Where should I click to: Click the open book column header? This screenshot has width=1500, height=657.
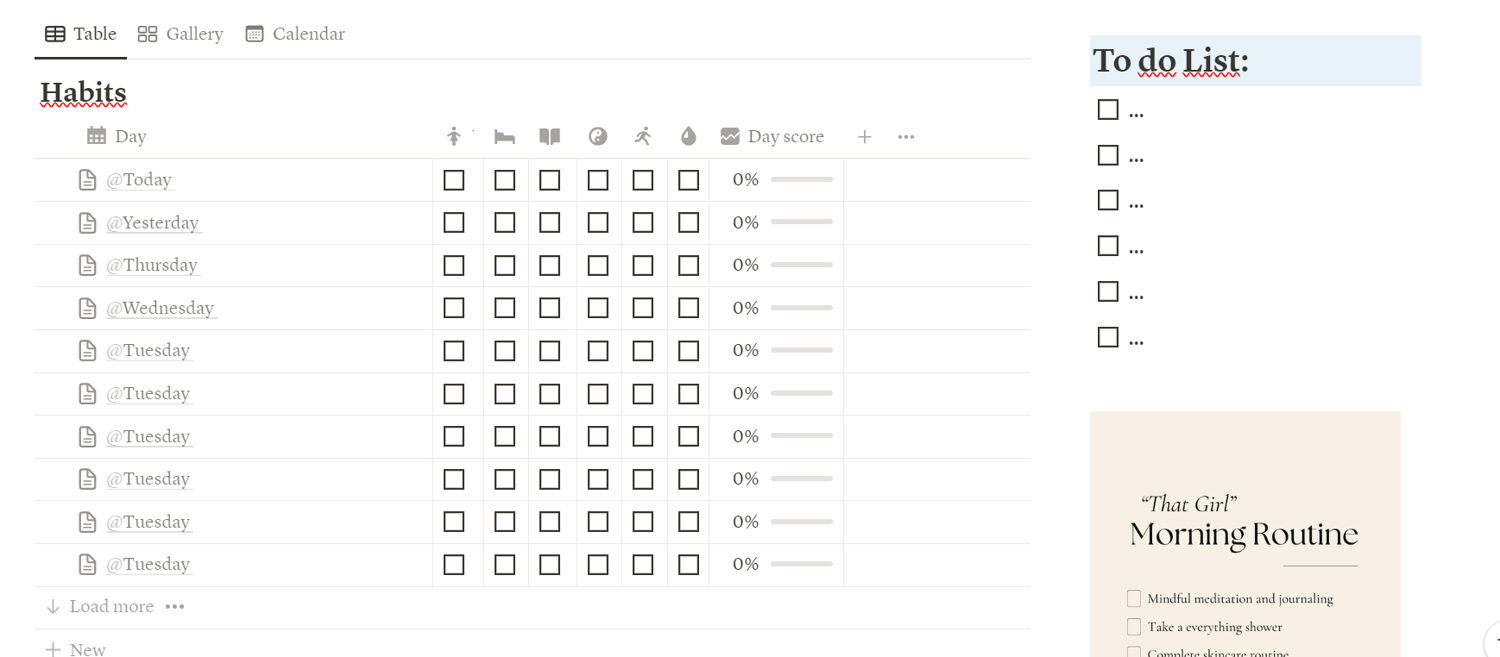(550, 137)
